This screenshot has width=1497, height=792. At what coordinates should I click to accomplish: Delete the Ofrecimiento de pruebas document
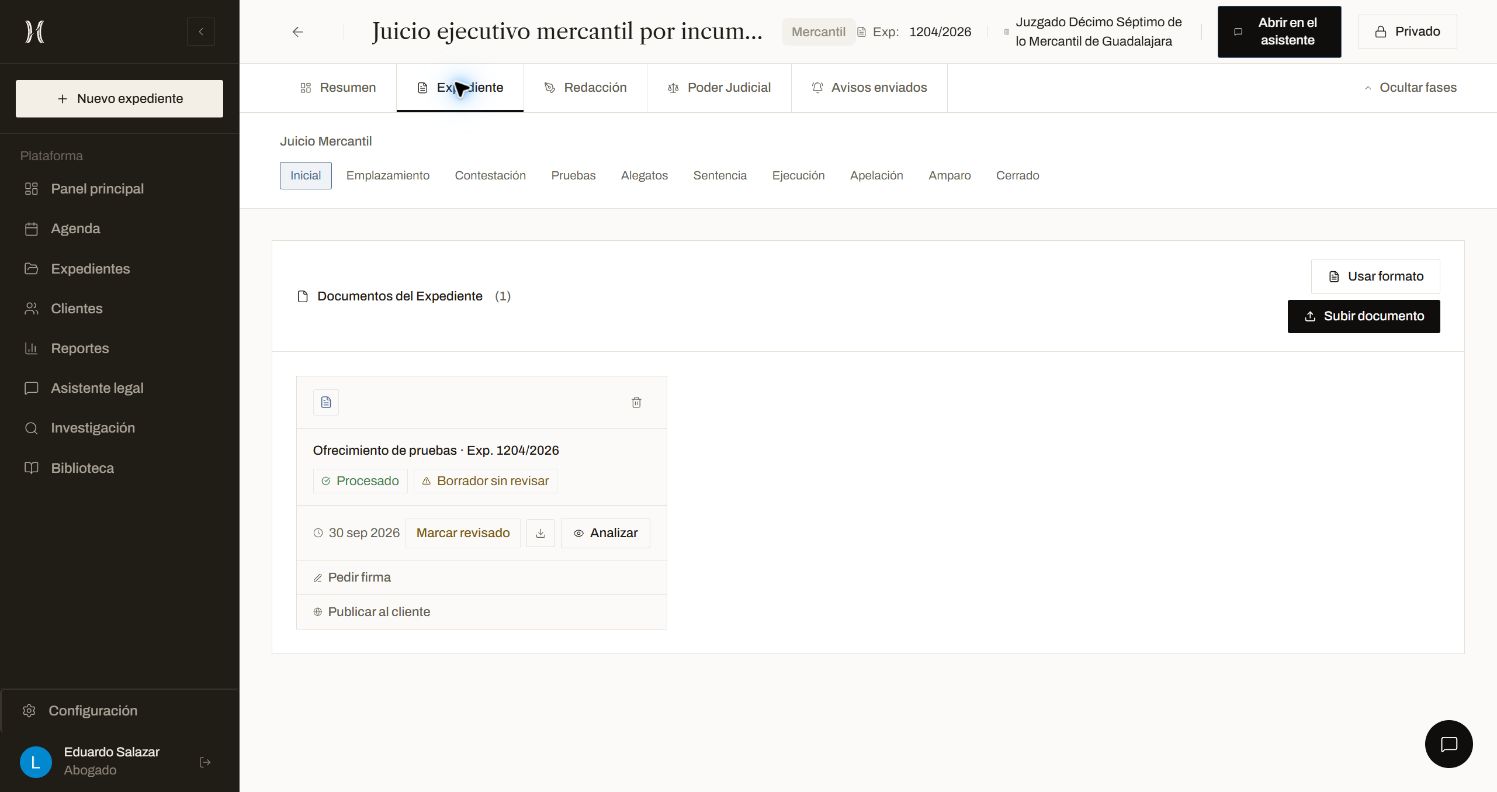(636, 402)
